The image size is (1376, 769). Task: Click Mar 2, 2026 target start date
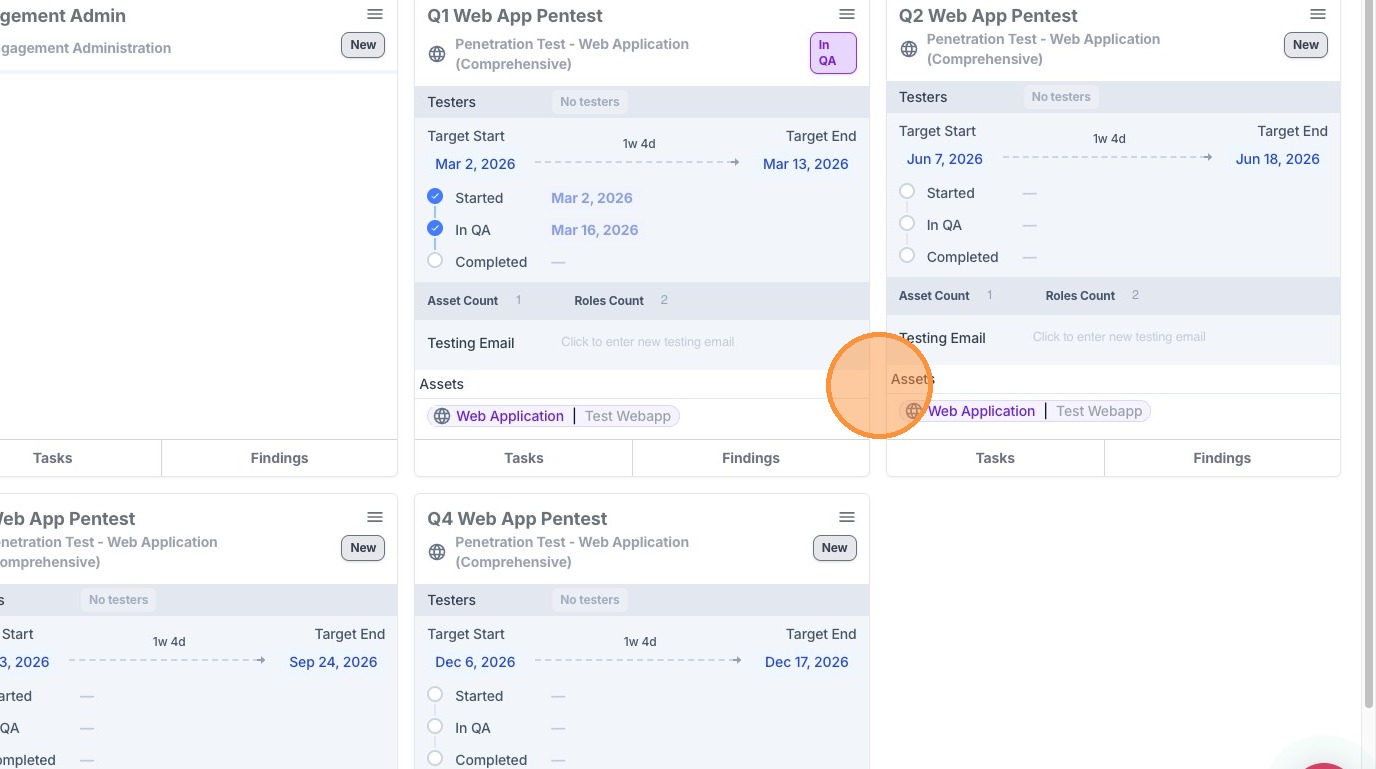475,164
